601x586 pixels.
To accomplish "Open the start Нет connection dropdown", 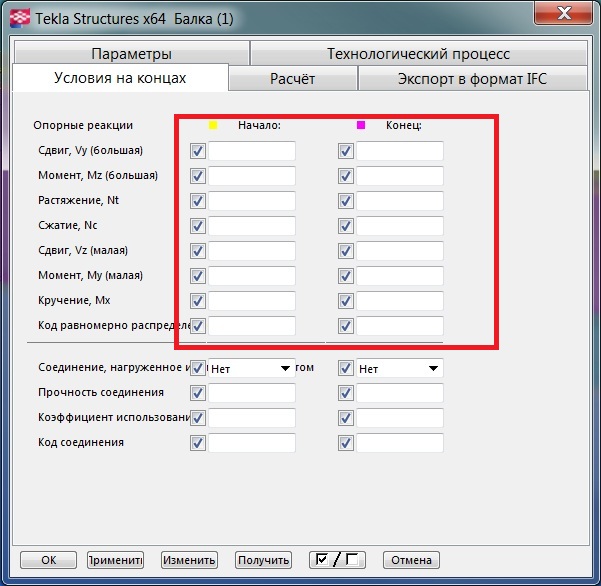I will (x=252, y=368).
